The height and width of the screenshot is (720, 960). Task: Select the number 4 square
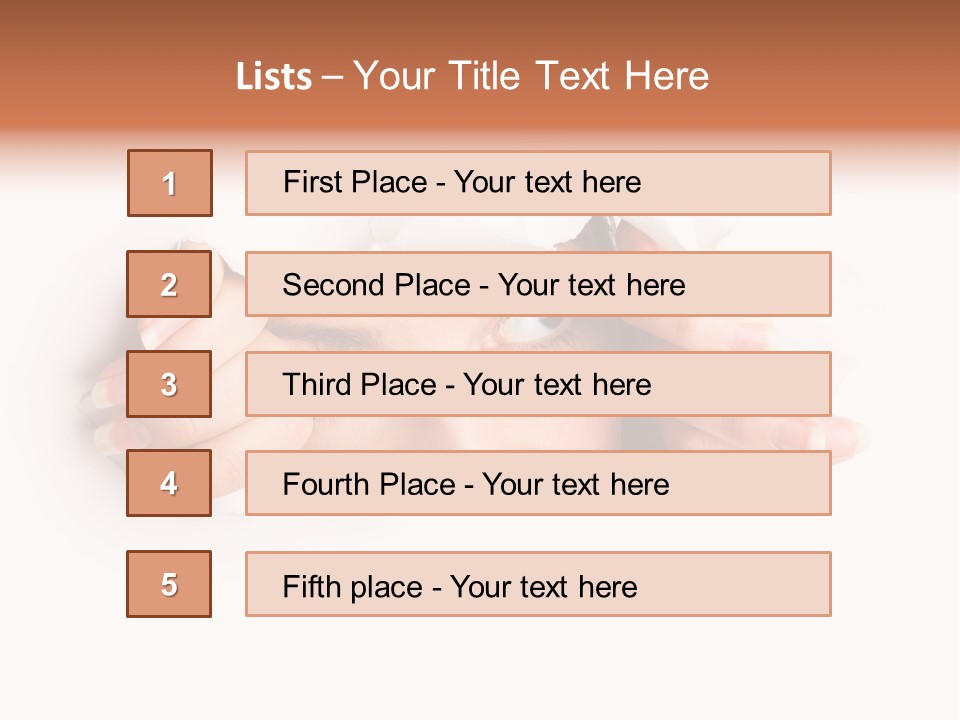coord(169,483)
